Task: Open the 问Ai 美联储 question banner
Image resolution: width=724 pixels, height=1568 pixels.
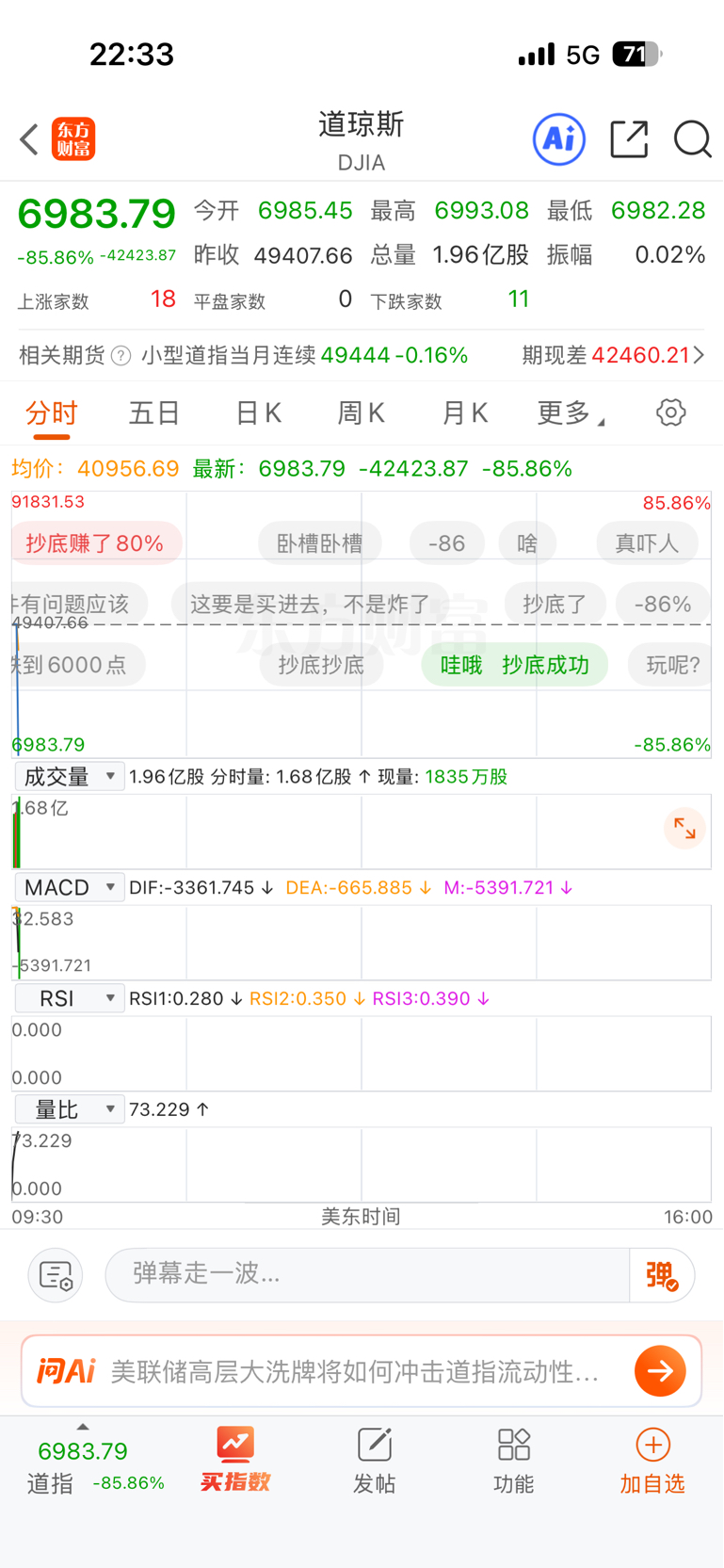Action: tap(362, 1371)
